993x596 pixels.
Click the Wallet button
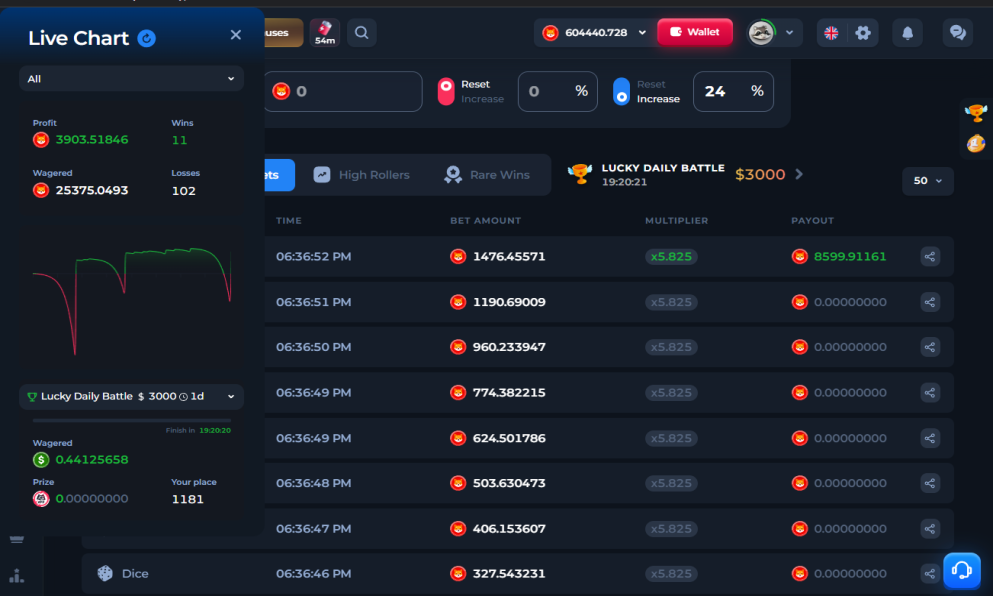click(x=695, y=32)
